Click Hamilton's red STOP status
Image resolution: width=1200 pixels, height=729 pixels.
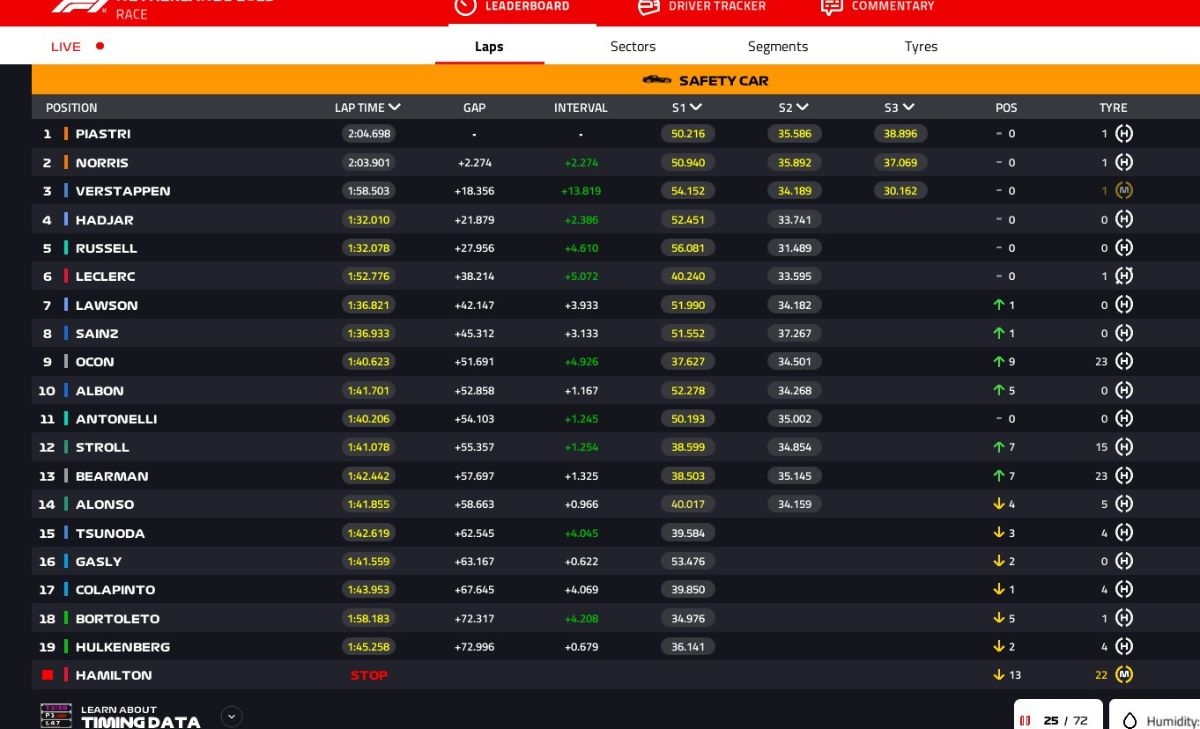[x=368, y=676]
